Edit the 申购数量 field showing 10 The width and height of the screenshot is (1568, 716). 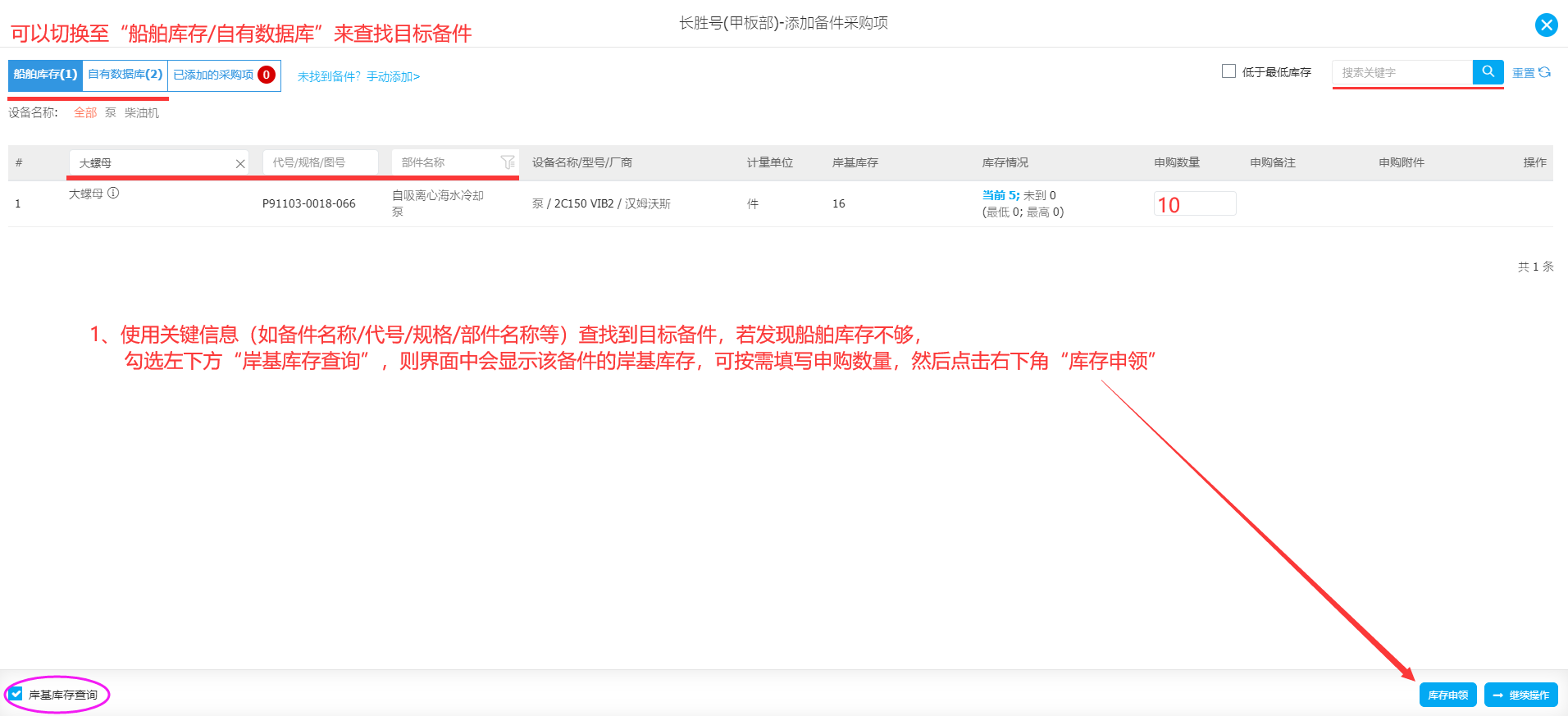[x=1195, y=203]
